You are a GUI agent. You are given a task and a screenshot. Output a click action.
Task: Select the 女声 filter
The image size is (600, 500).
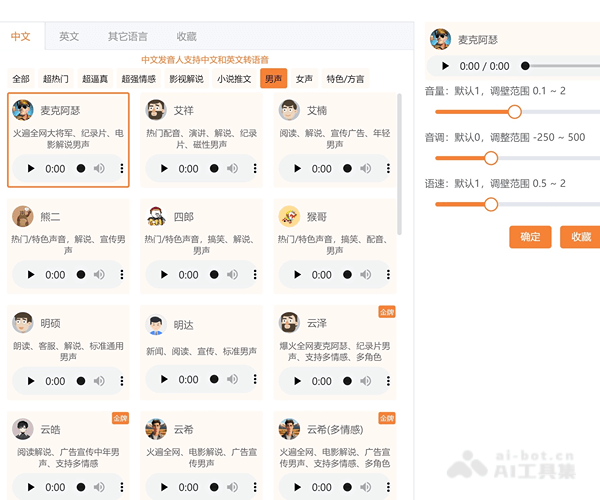(x=304, y=79)
